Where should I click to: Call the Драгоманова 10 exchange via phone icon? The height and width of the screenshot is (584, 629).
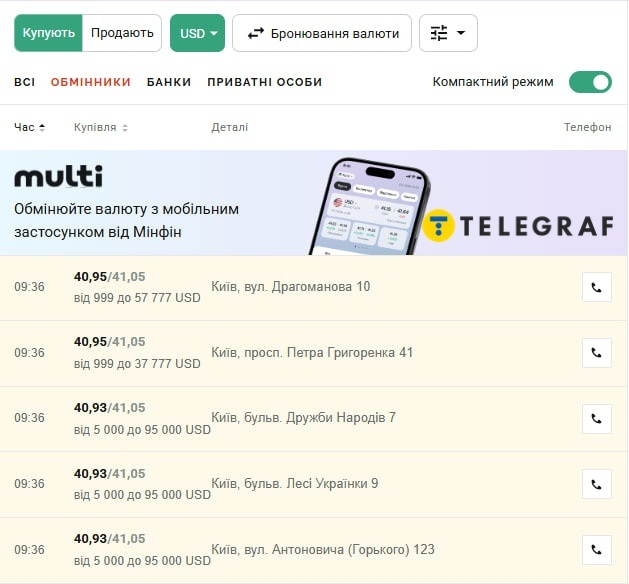click(x=596, y=287)
